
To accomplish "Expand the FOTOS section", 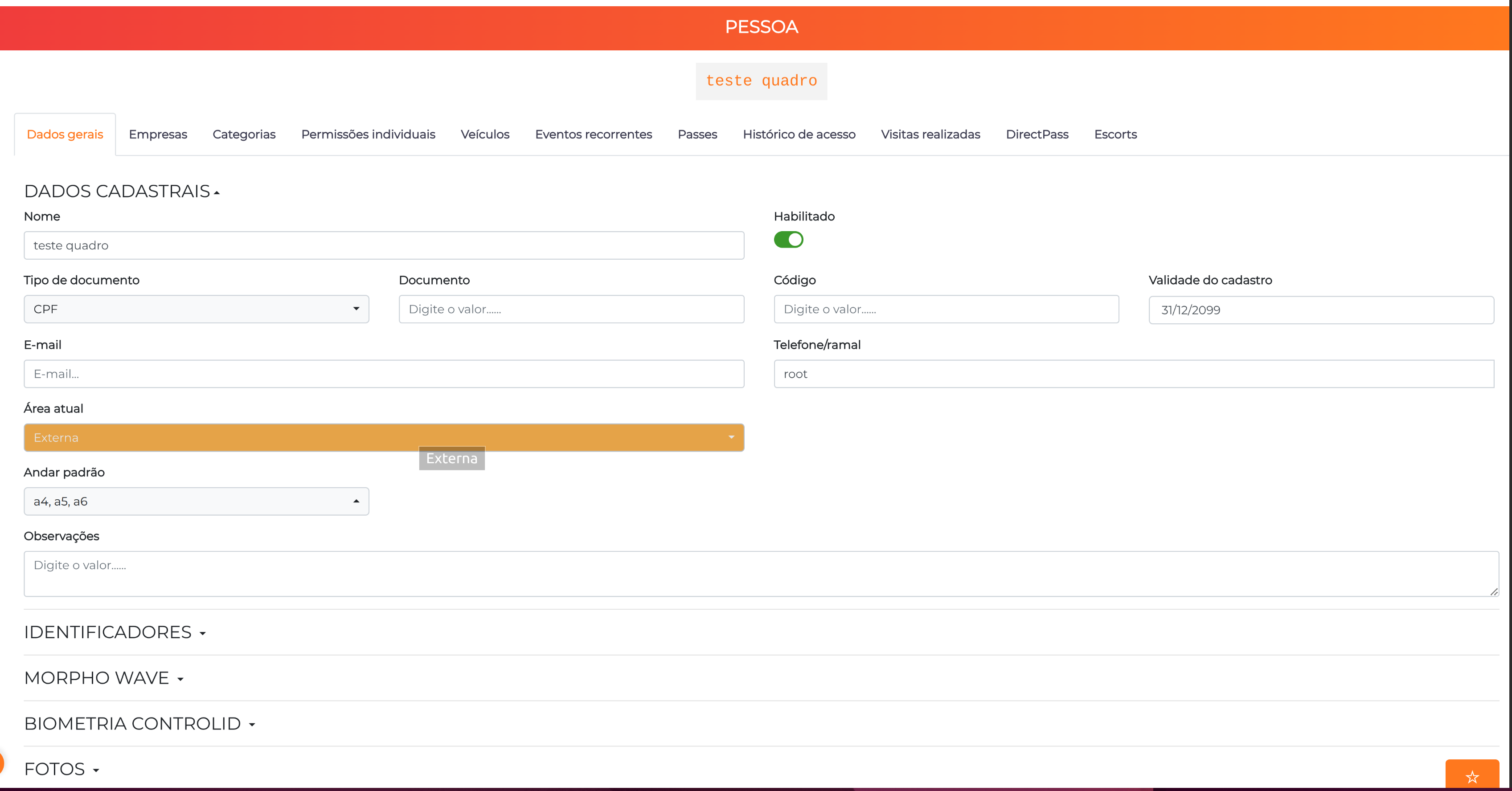I will tap(61, 769).
